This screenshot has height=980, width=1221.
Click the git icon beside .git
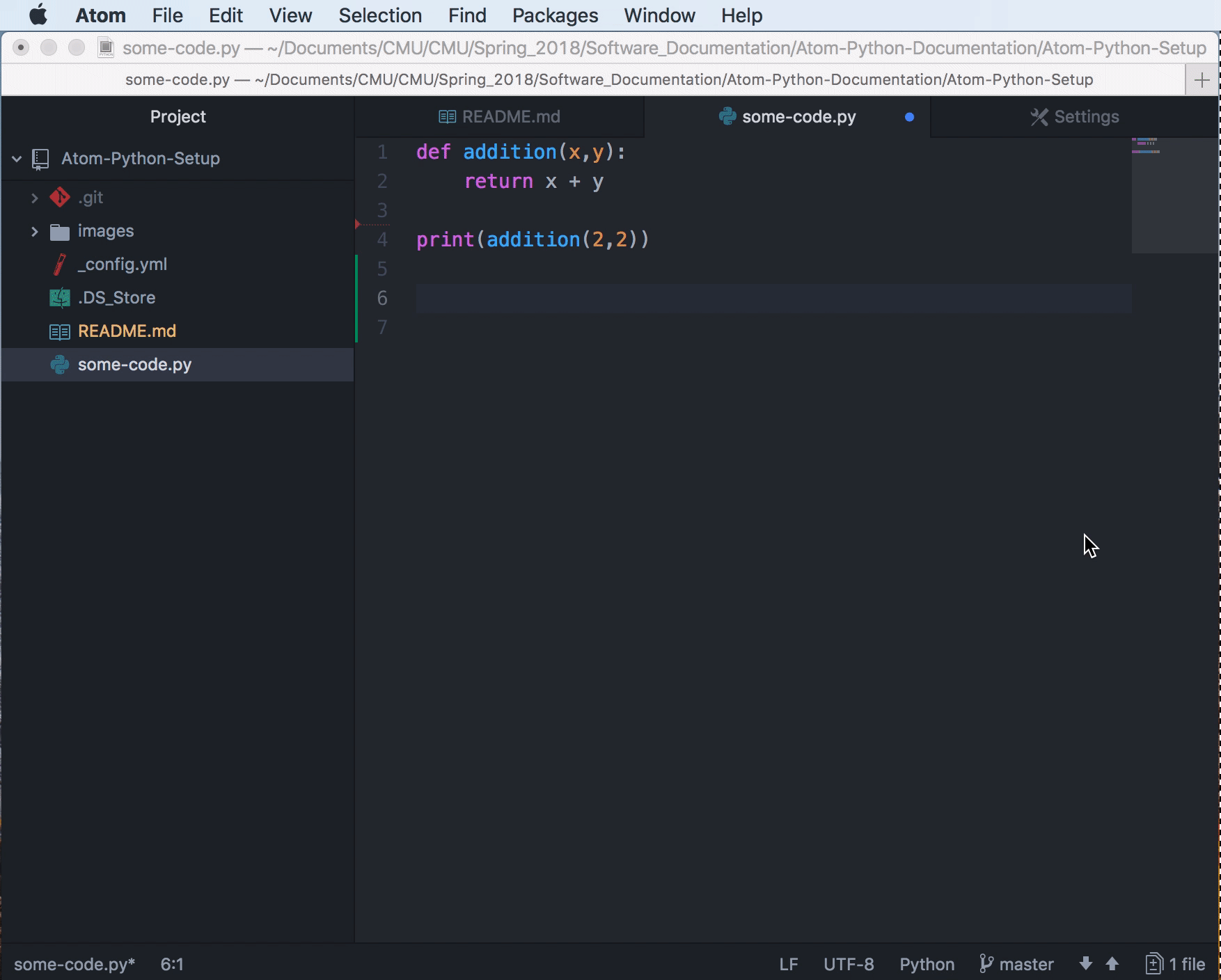click(x=60, y=198)
